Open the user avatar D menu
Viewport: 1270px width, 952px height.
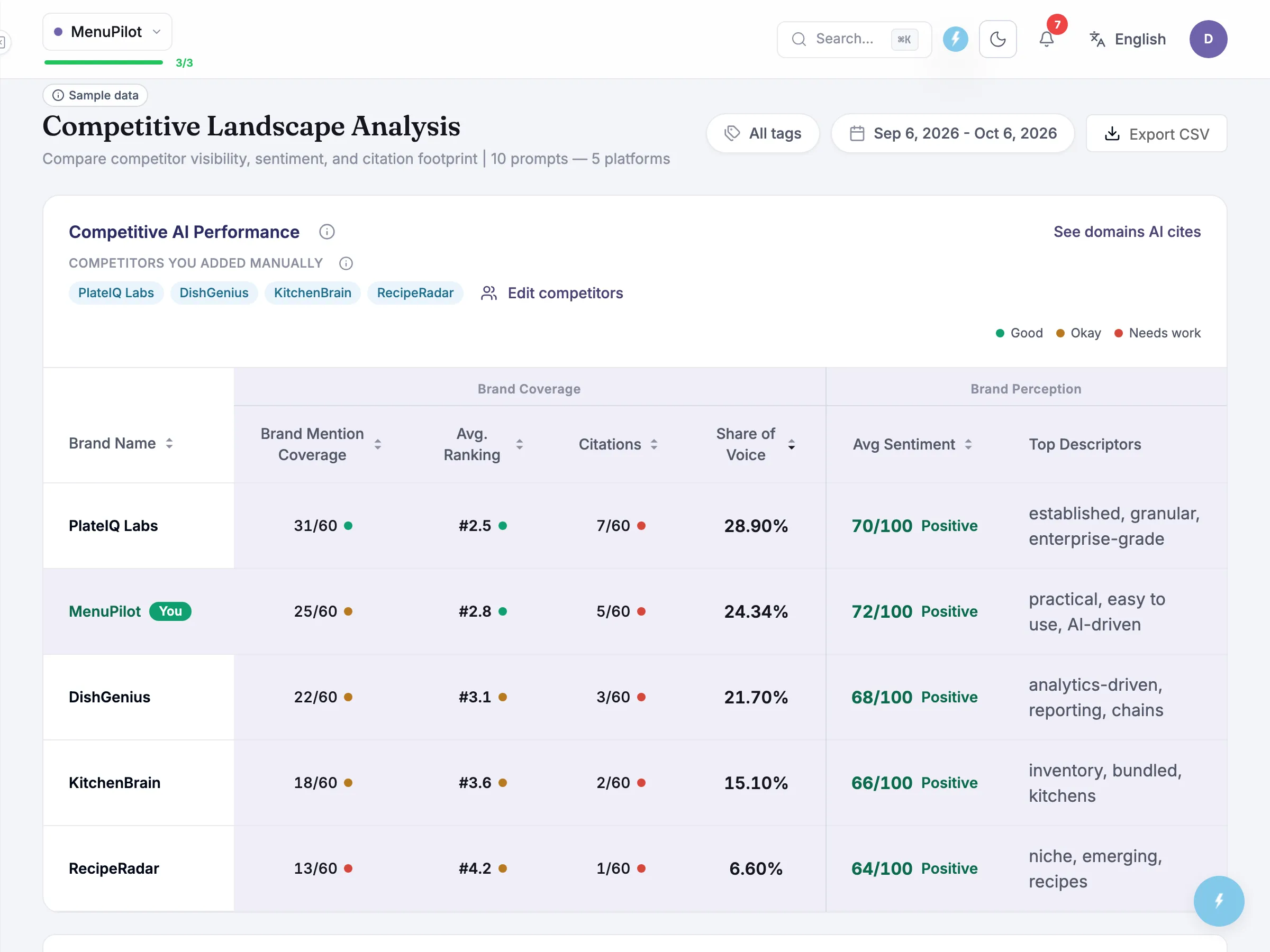1208,39
